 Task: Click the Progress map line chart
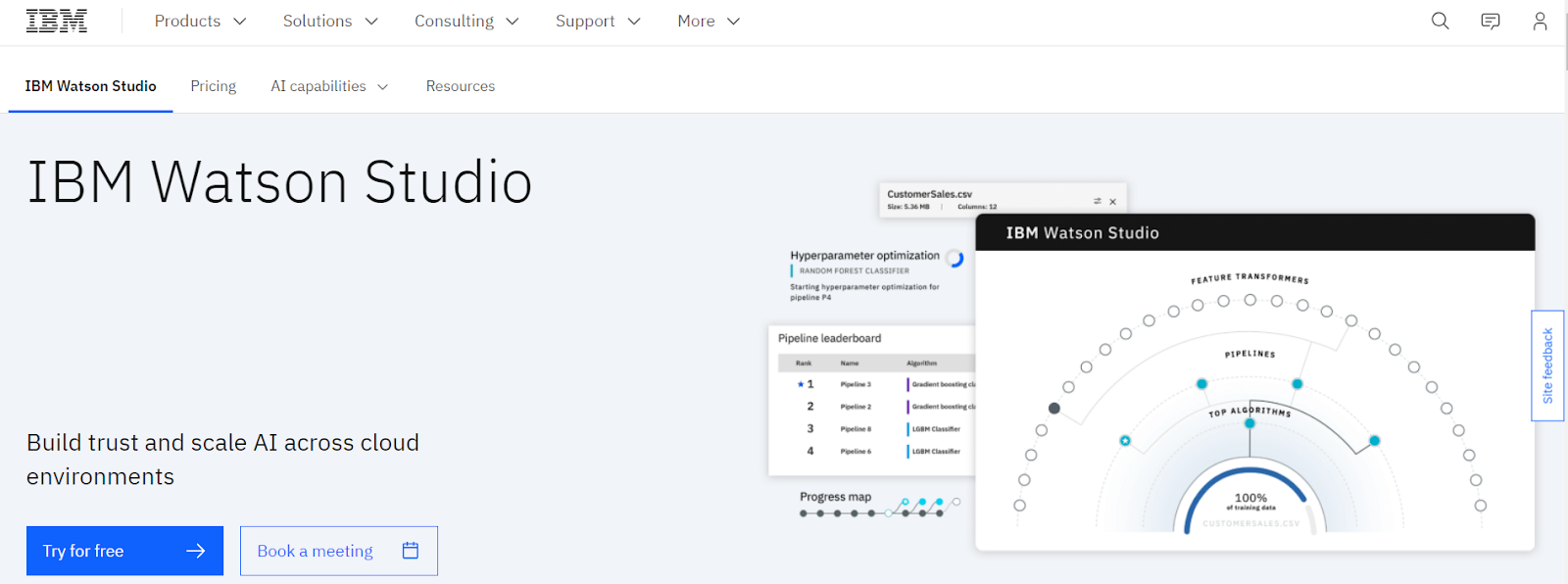tap(879, 507)
